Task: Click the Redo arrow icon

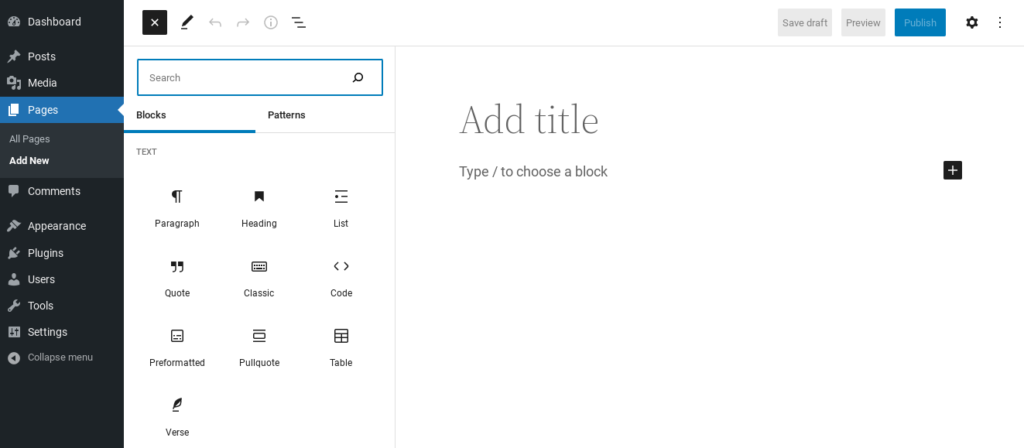Action: tap(243, 23)
